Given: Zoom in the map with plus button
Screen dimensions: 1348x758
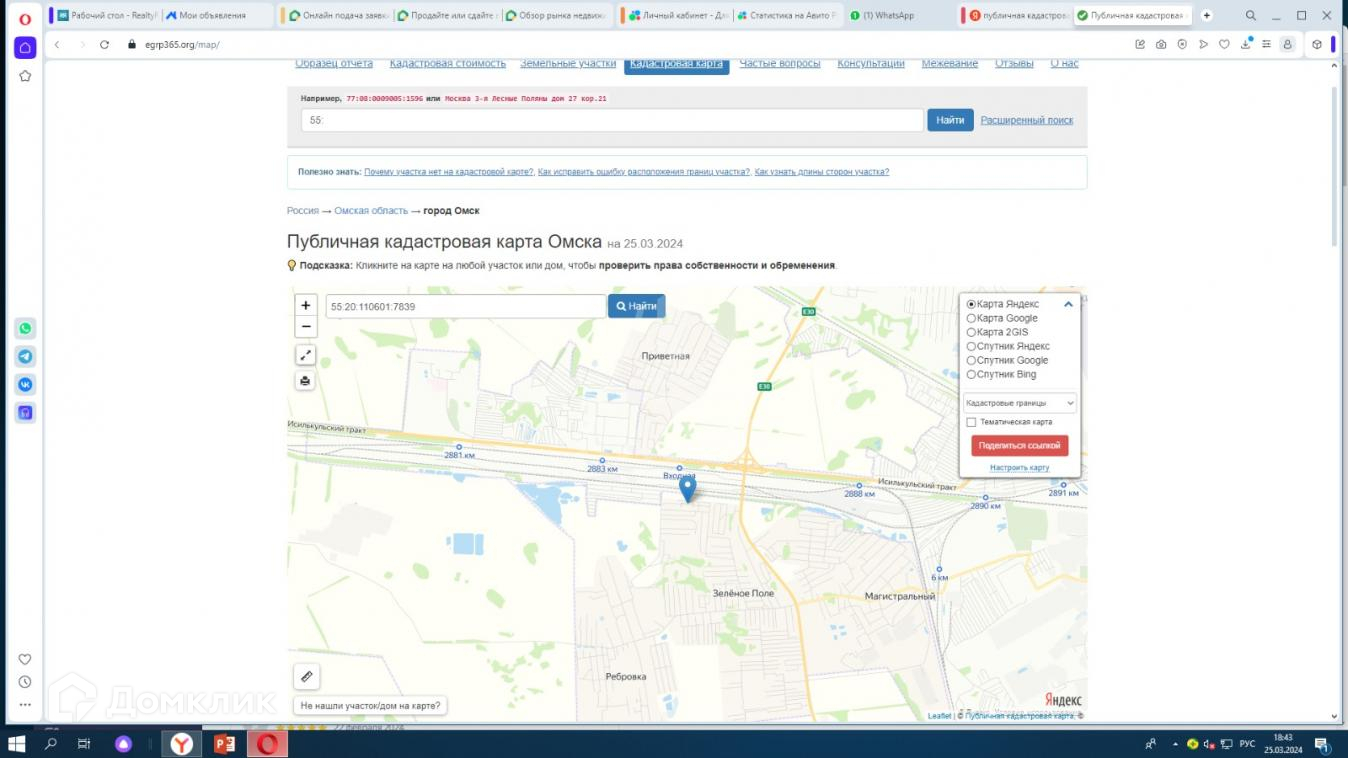Looking at the screenshot, I should [306, 306].
